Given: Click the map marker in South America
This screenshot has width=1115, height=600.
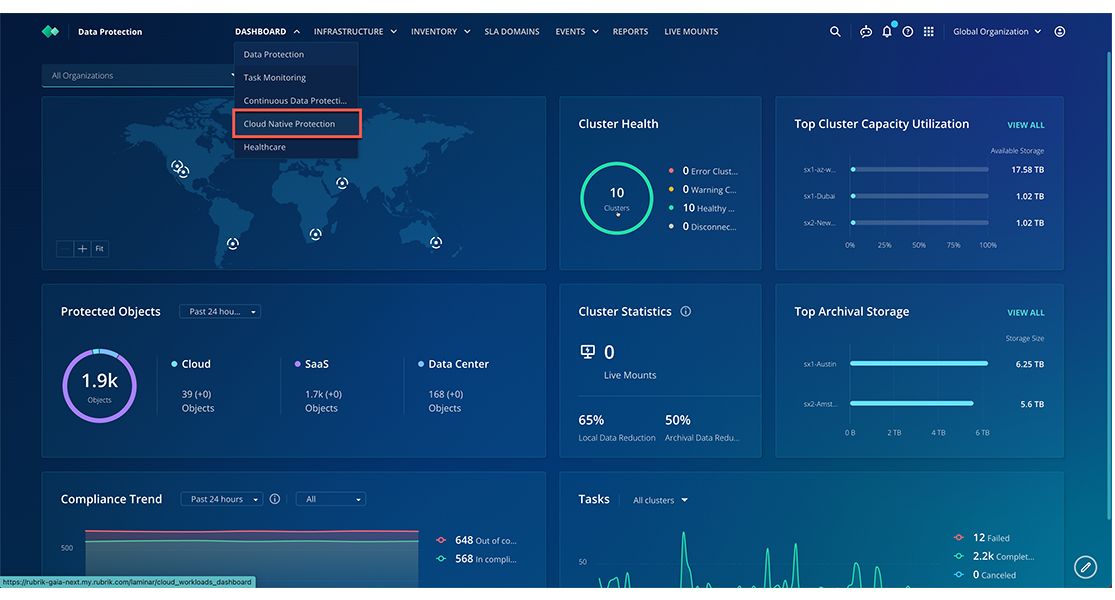Looking at the screenshot, I should [233, 243].
